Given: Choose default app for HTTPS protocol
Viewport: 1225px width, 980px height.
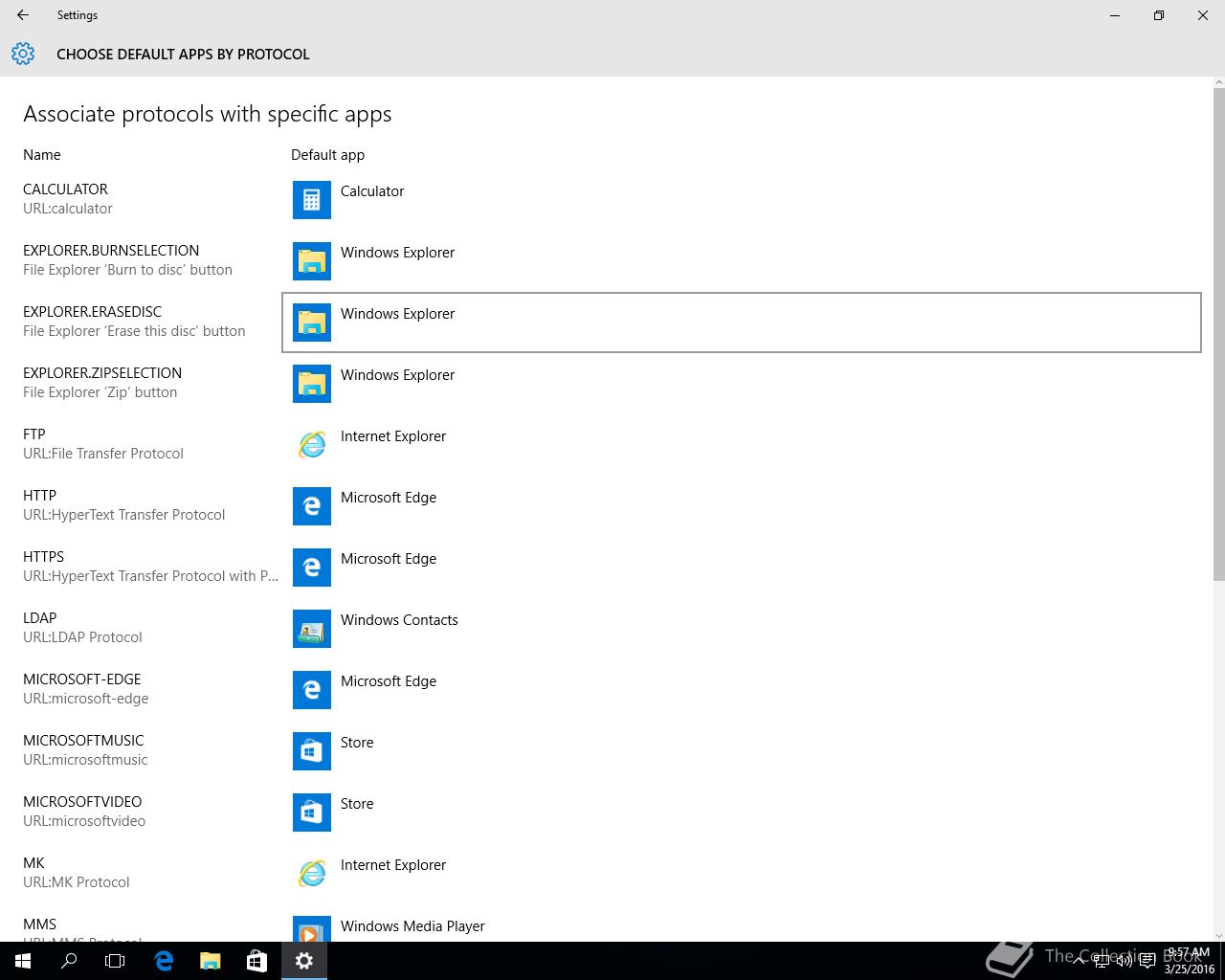Looking at the screenshot, I should point(389,559).
